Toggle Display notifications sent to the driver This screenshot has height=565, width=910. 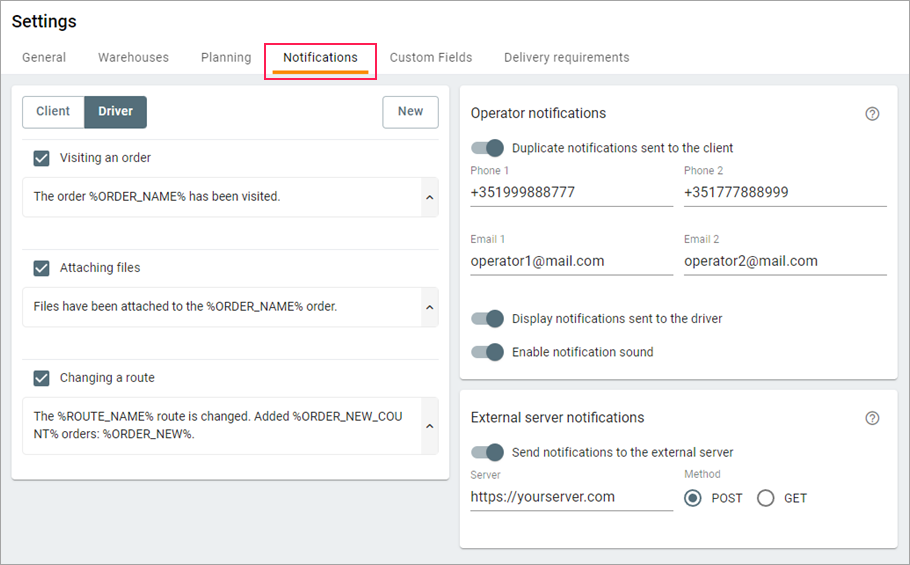point(488,319)
